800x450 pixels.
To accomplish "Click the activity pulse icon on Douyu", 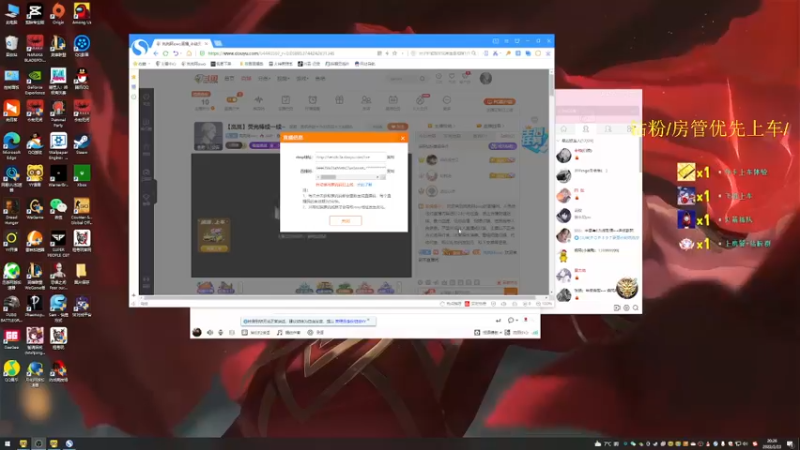I will coord(259,101).
